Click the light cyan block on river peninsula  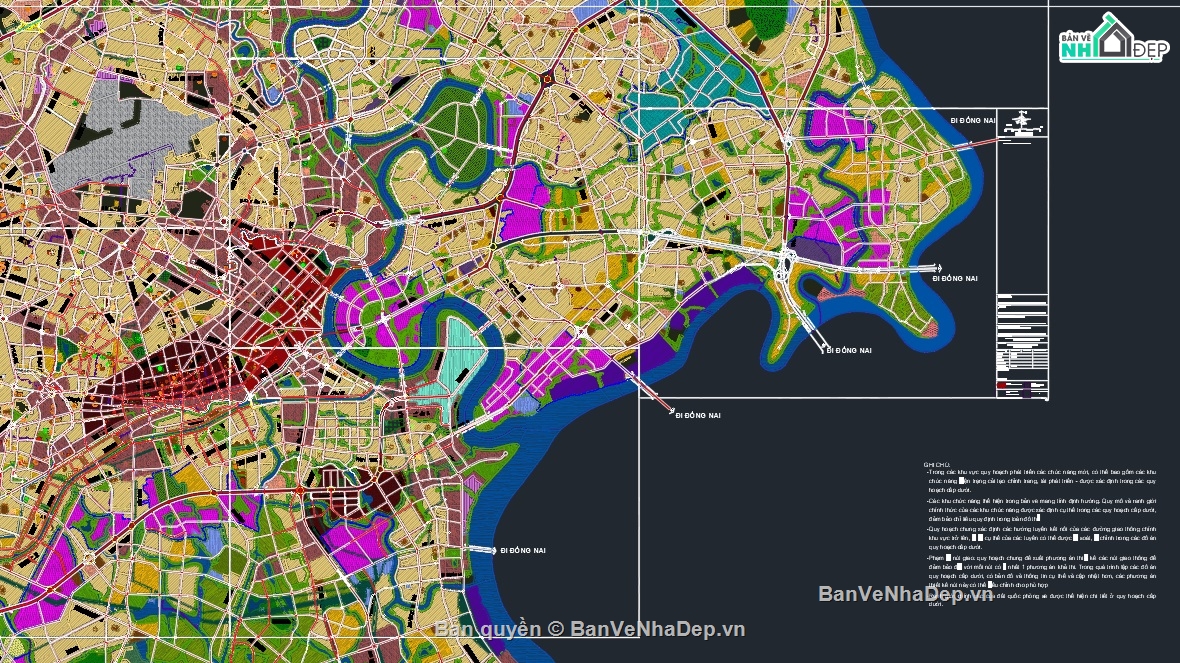pos(462,350)
